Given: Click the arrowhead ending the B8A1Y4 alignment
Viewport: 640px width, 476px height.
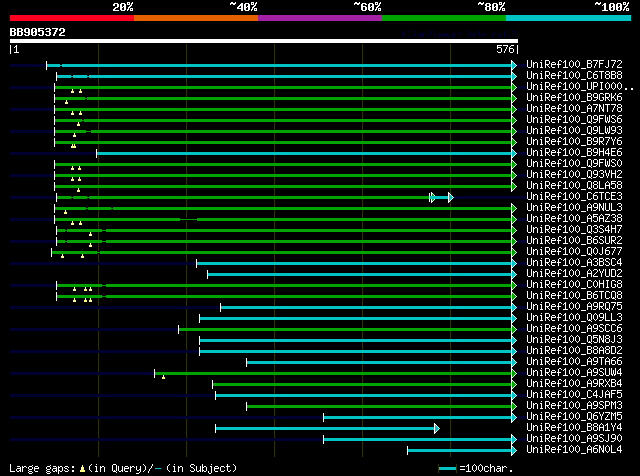Looking at the screenshot, I should (x=437, y=428).
